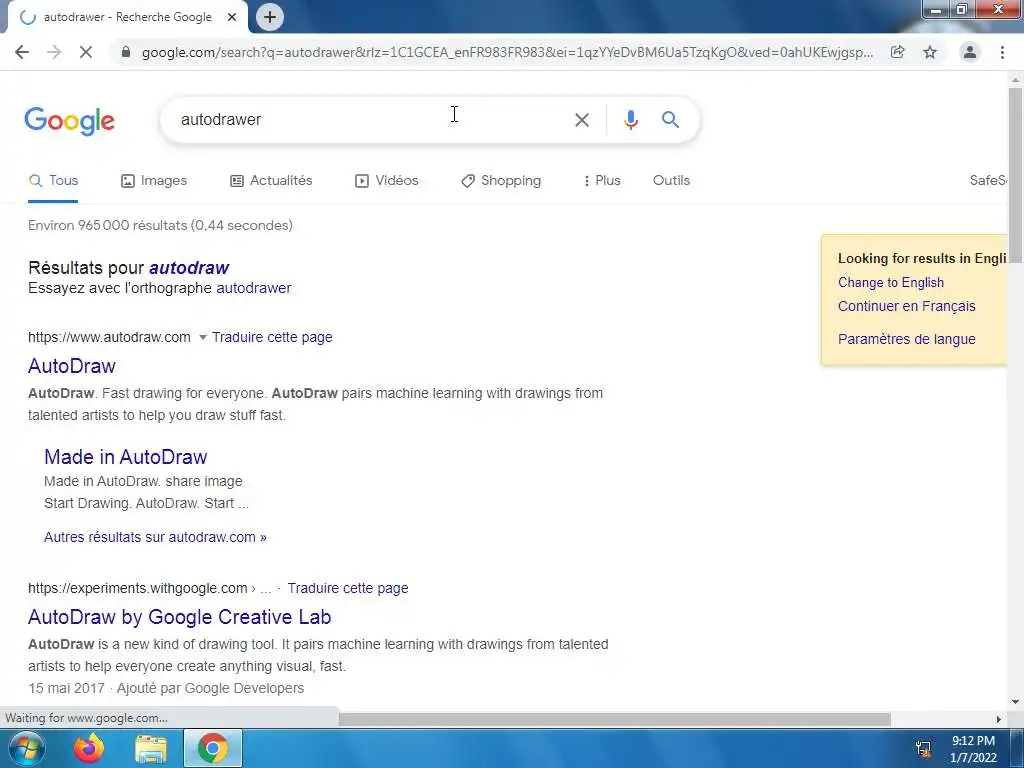Click Continuer en Français link
Screen dimensions: 1024x768
906,306
